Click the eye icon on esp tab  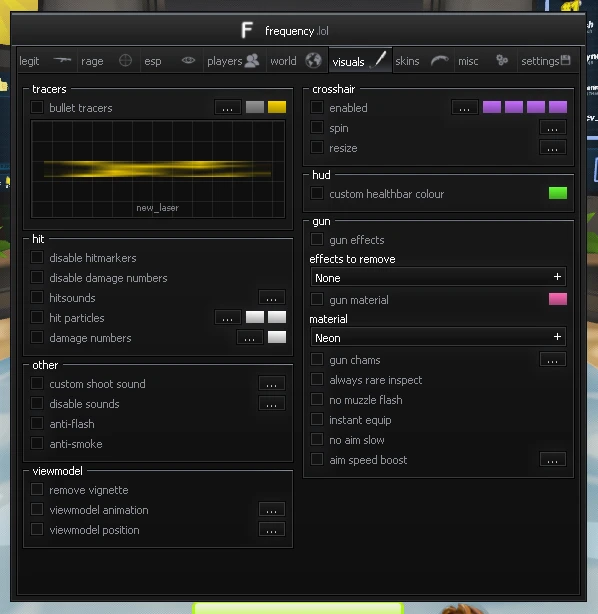point(188,60)
